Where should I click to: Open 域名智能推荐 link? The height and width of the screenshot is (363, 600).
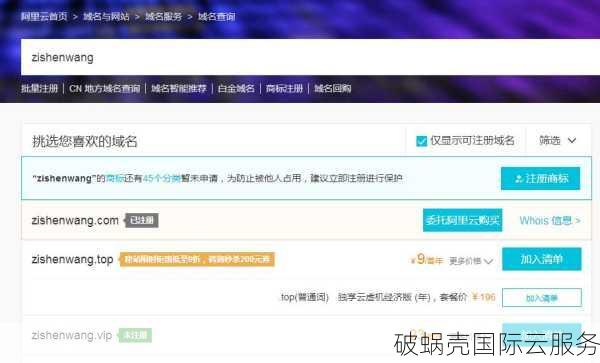coord(179,88)
